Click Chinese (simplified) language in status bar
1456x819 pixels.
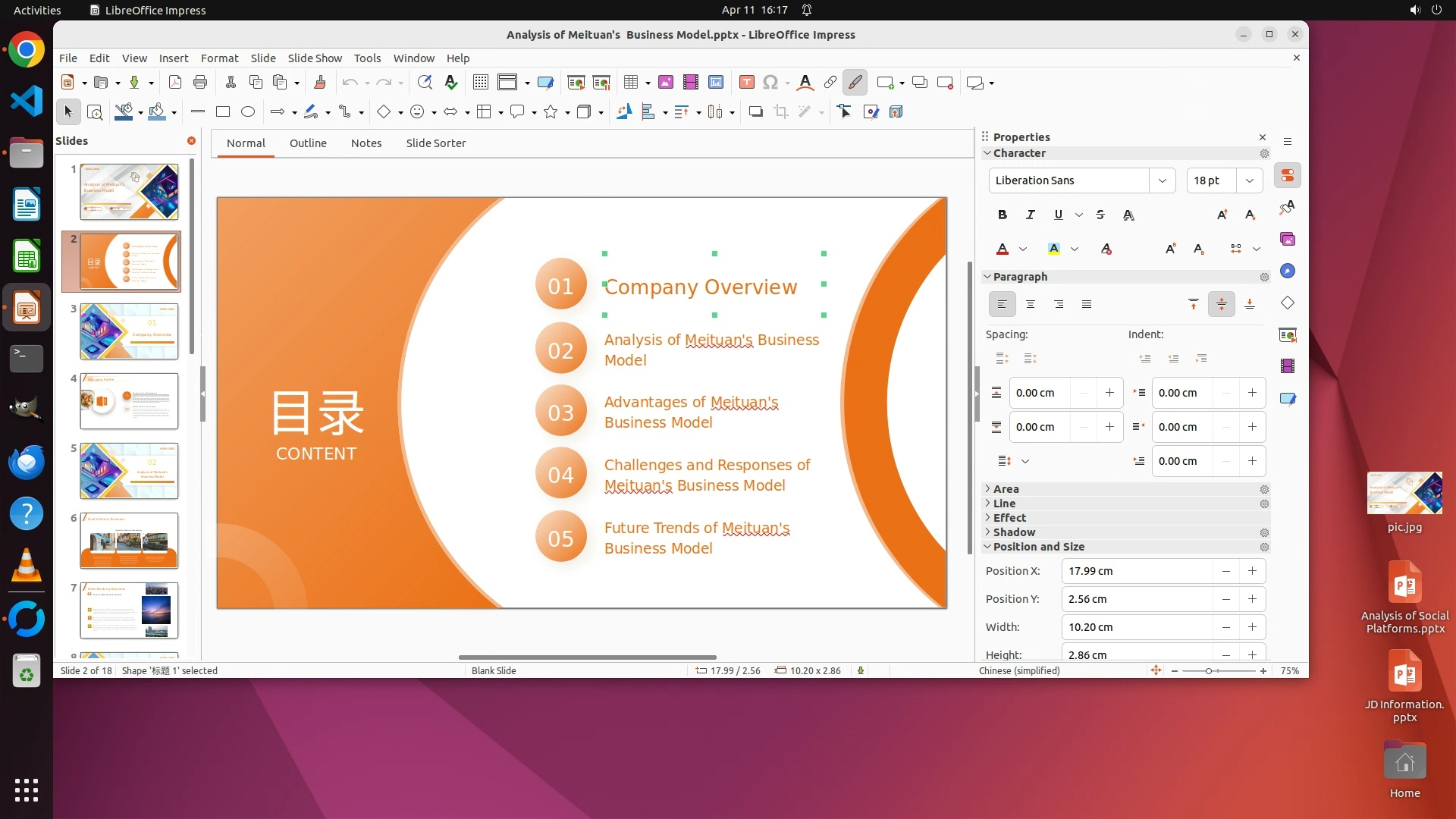pos(1018,671)
